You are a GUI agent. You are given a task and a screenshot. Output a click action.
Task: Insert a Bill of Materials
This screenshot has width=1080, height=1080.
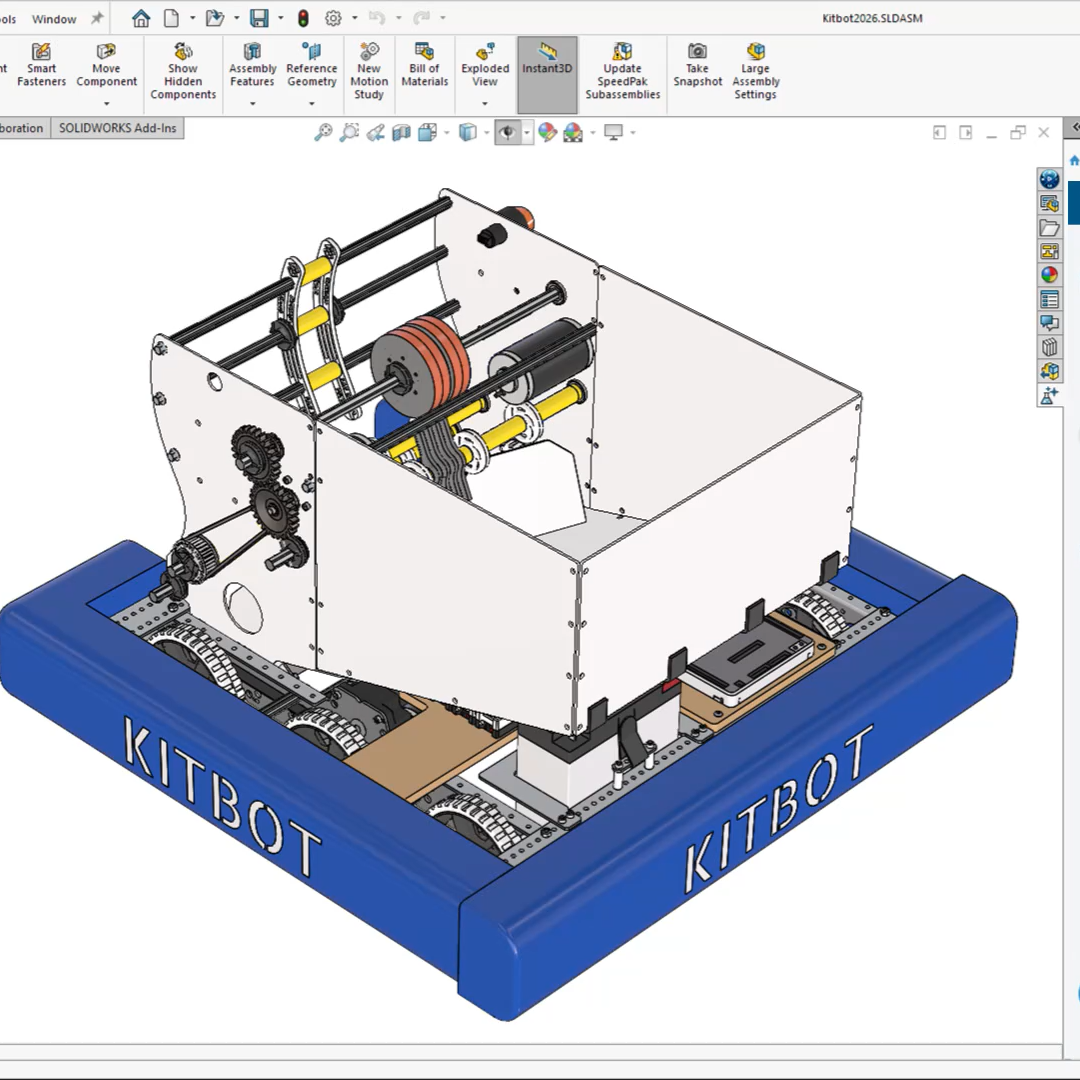point(424,65)
